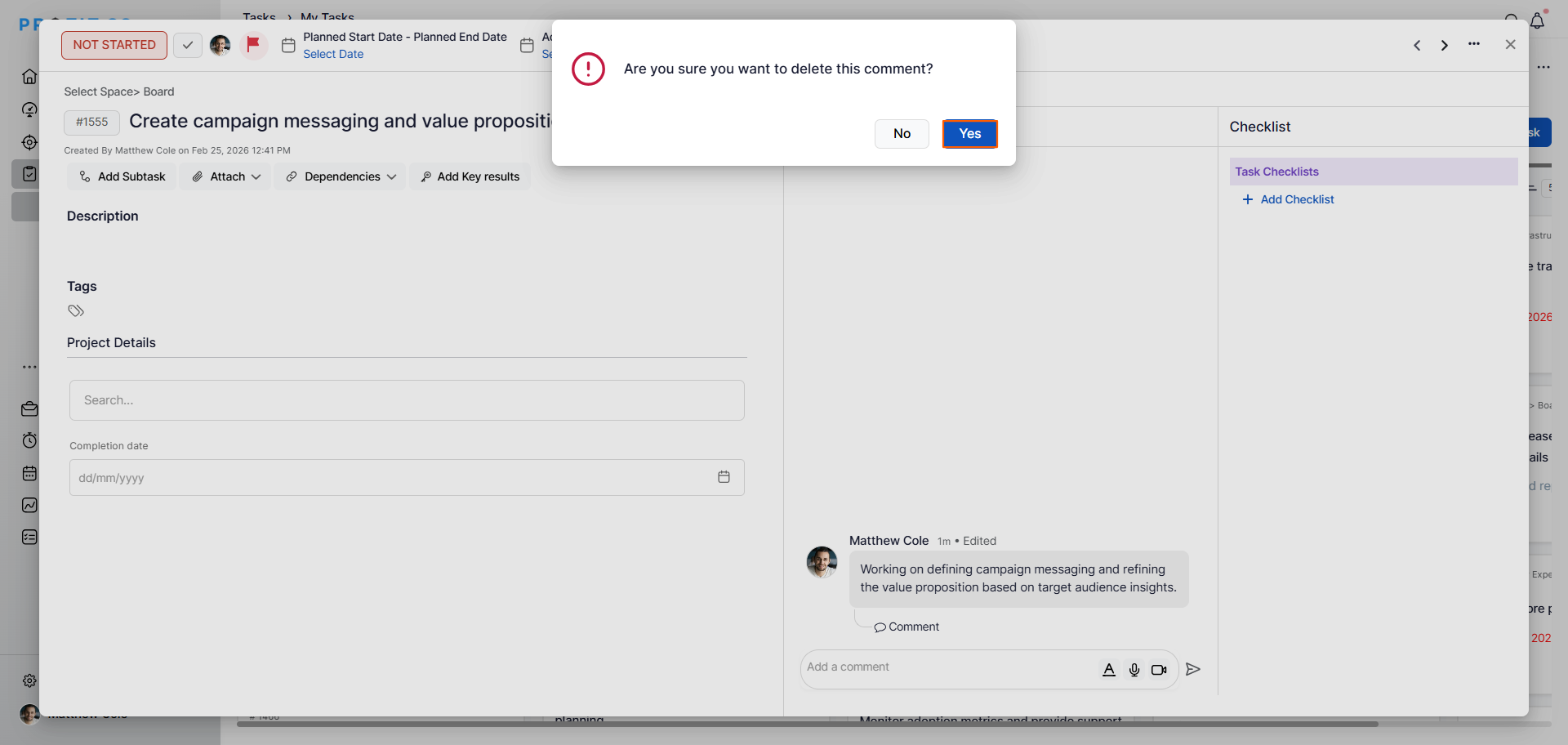Open the Completion date calendar picker

click(724, 477)
